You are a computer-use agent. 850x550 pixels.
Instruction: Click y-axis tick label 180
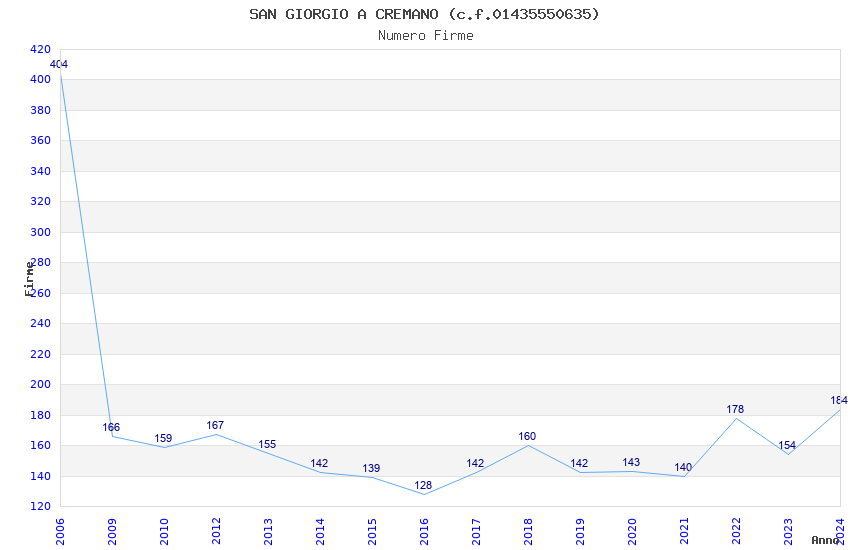pos(40,415)
